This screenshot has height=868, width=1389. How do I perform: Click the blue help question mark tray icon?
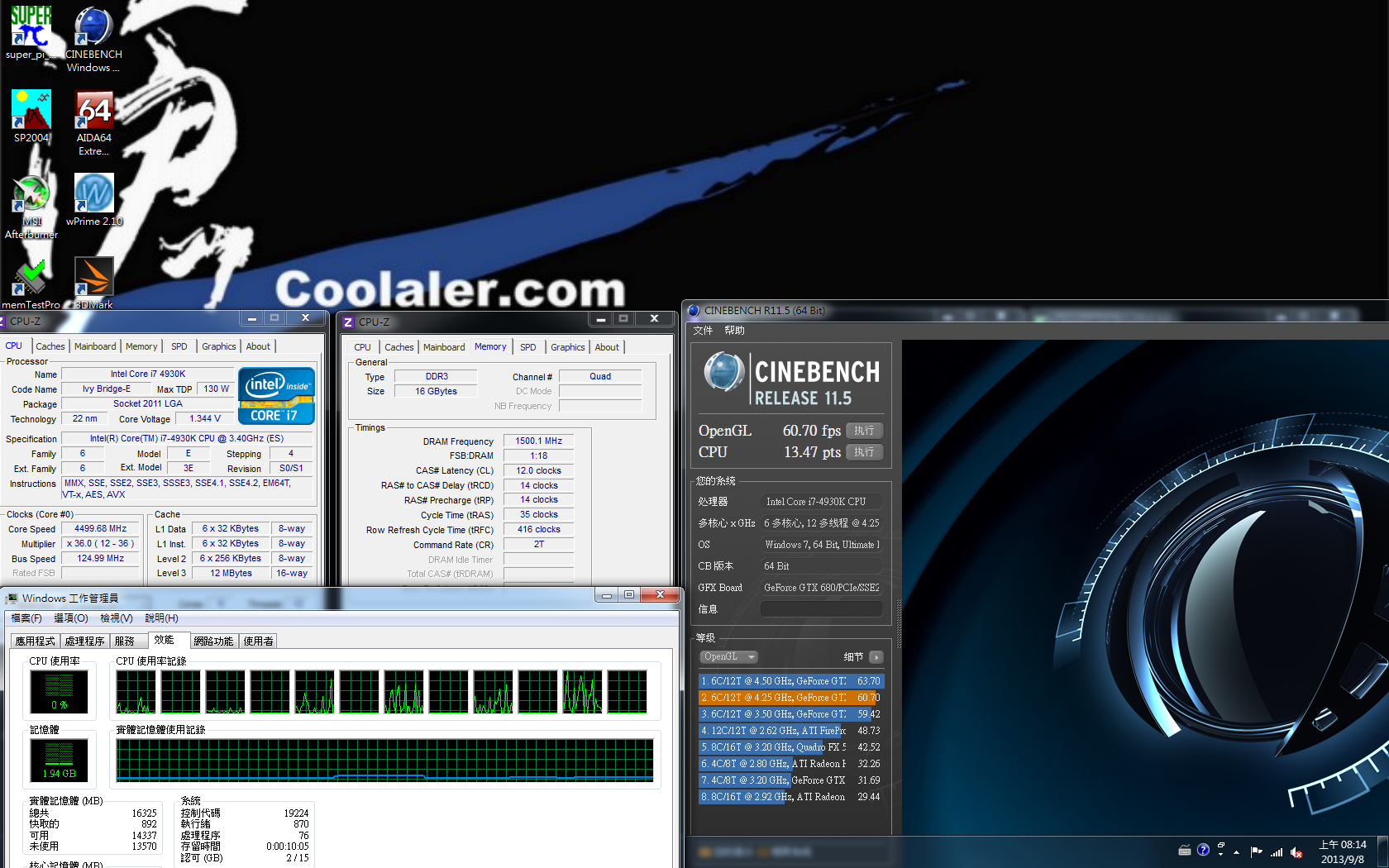tap(1203, 850)
